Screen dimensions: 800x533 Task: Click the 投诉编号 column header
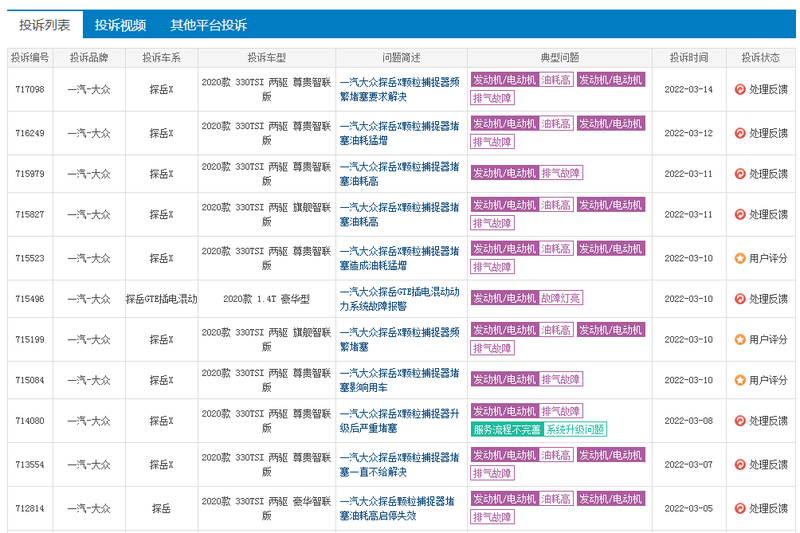30,58
